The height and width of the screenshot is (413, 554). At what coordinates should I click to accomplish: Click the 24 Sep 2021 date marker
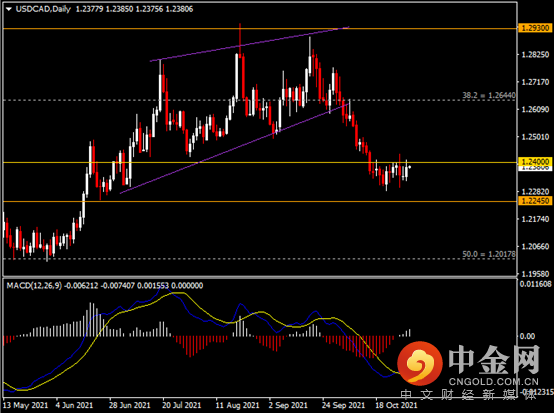click(x=343, y=405)
